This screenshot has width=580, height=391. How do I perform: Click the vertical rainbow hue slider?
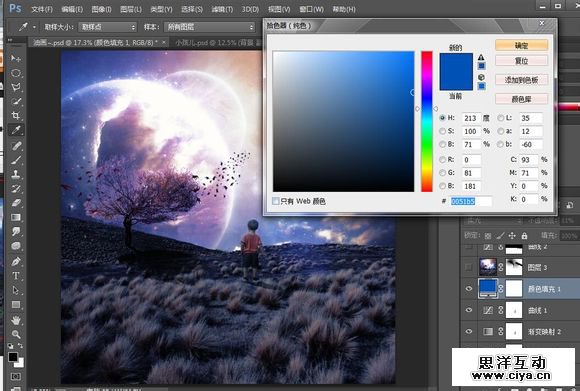pos(426,121)
